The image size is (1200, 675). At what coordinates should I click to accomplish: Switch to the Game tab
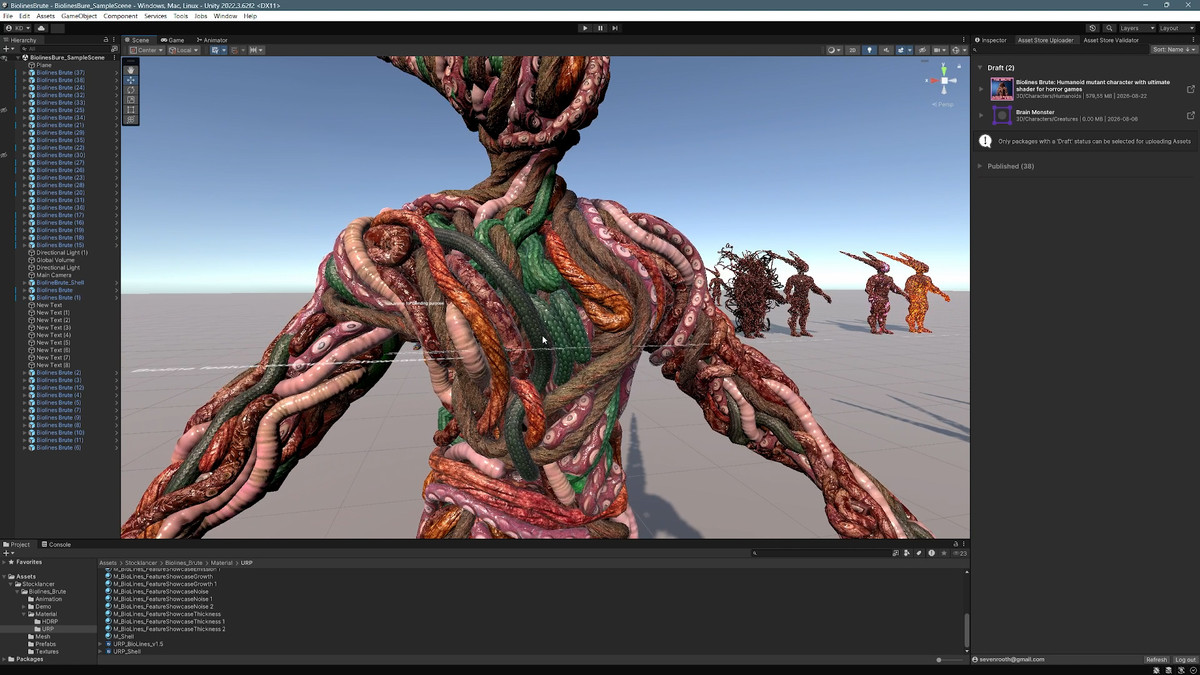pos(173,40)
